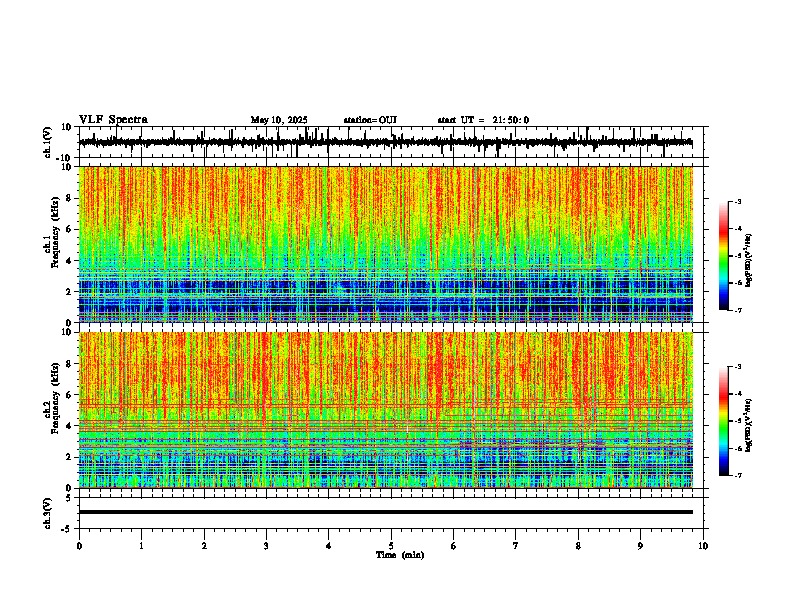Click the ch.2 colorbar log(PSD) unit label

tap(749, 425)
